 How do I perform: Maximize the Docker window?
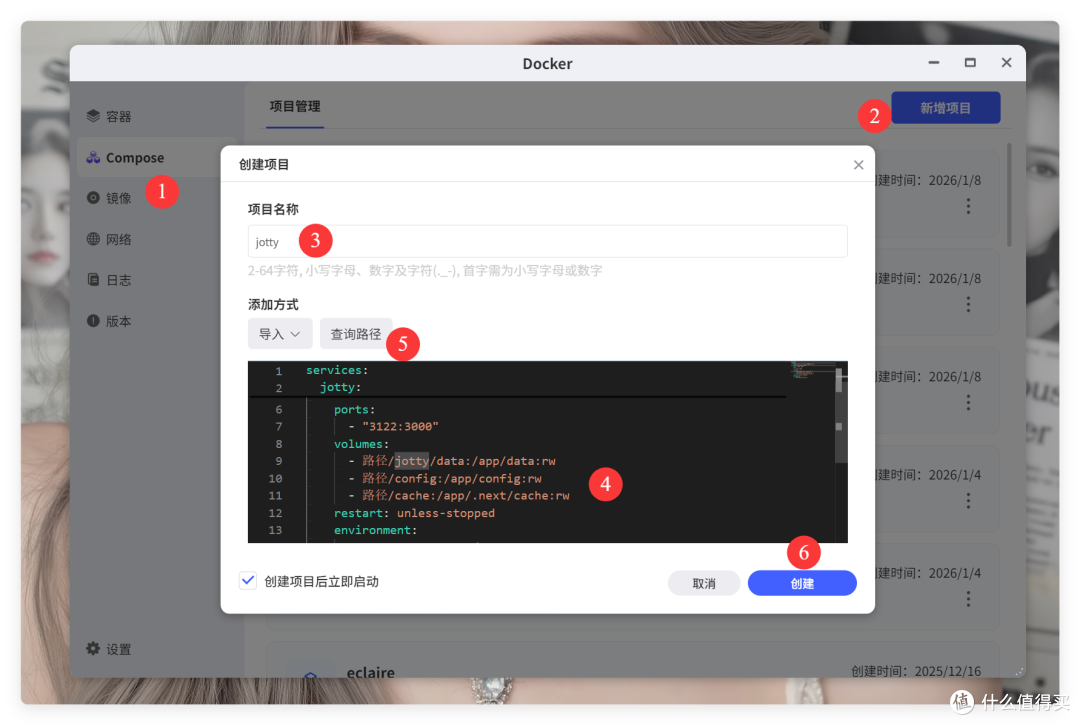coord(970,63)
